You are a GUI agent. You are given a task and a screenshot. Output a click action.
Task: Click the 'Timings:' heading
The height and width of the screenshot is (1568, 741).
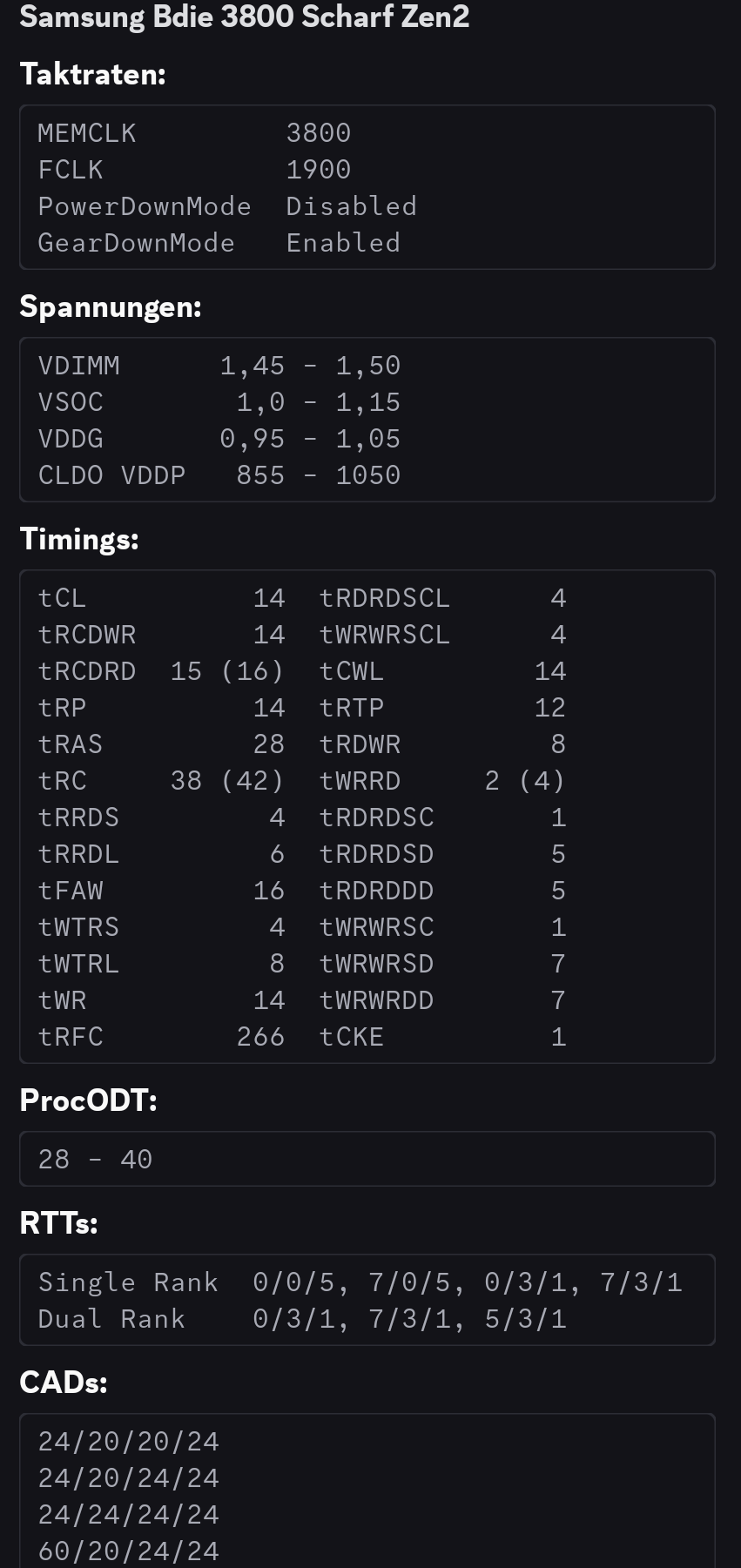pos(79,539)
